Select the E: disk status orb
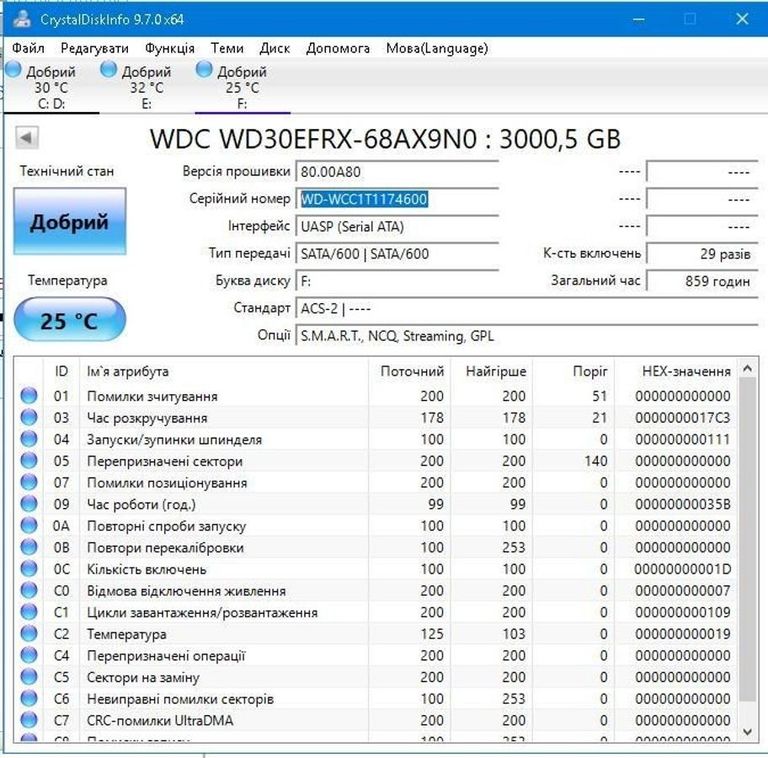Viewport: 768px width, 758px height. tap(109, 70)
